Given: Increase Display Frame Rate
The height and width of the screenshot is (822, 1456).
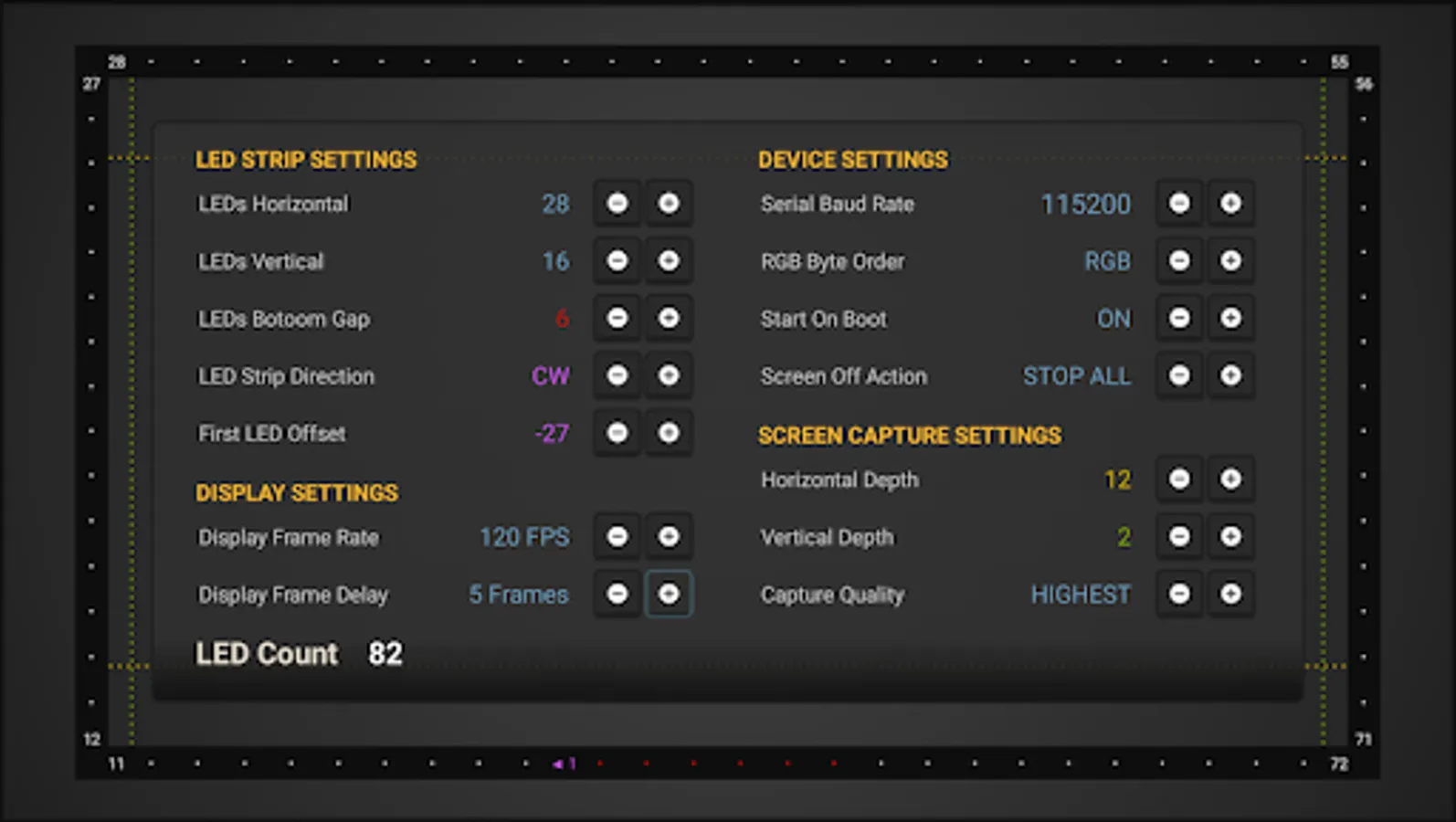Looking at the screenshot, I should (x=669, y=536).
